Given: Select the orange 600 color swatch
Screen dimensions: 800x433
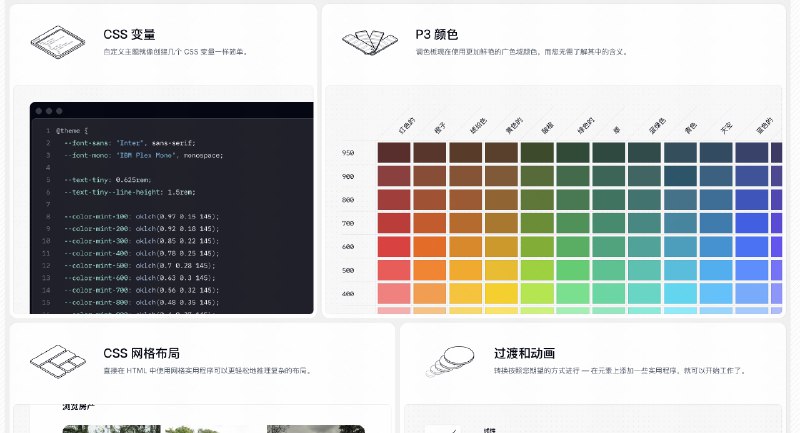Looking at the screenshot, I should click(x=430, y=246).
